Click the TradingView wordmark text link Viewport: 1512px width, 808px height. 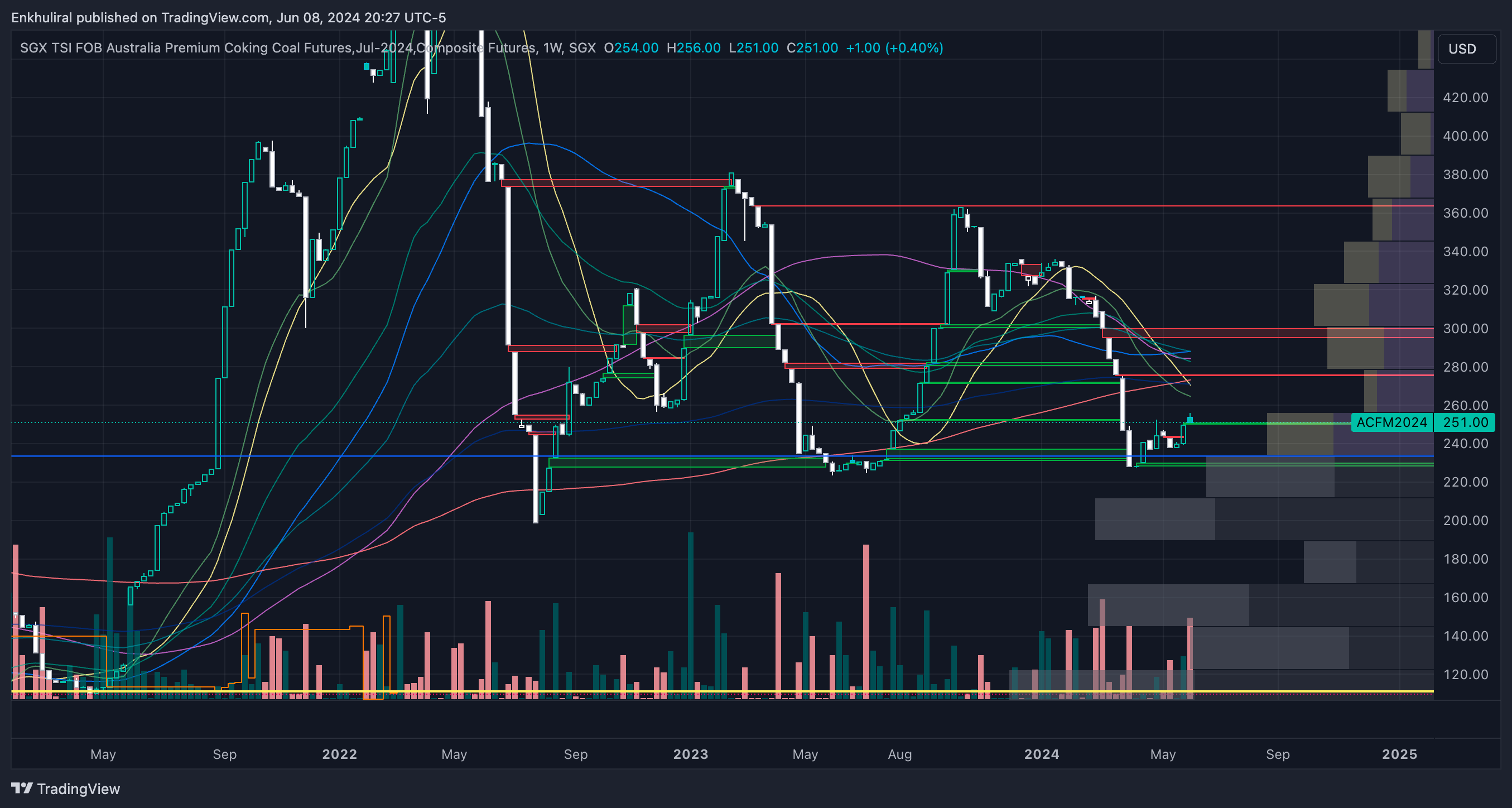[x=78, y=788]
